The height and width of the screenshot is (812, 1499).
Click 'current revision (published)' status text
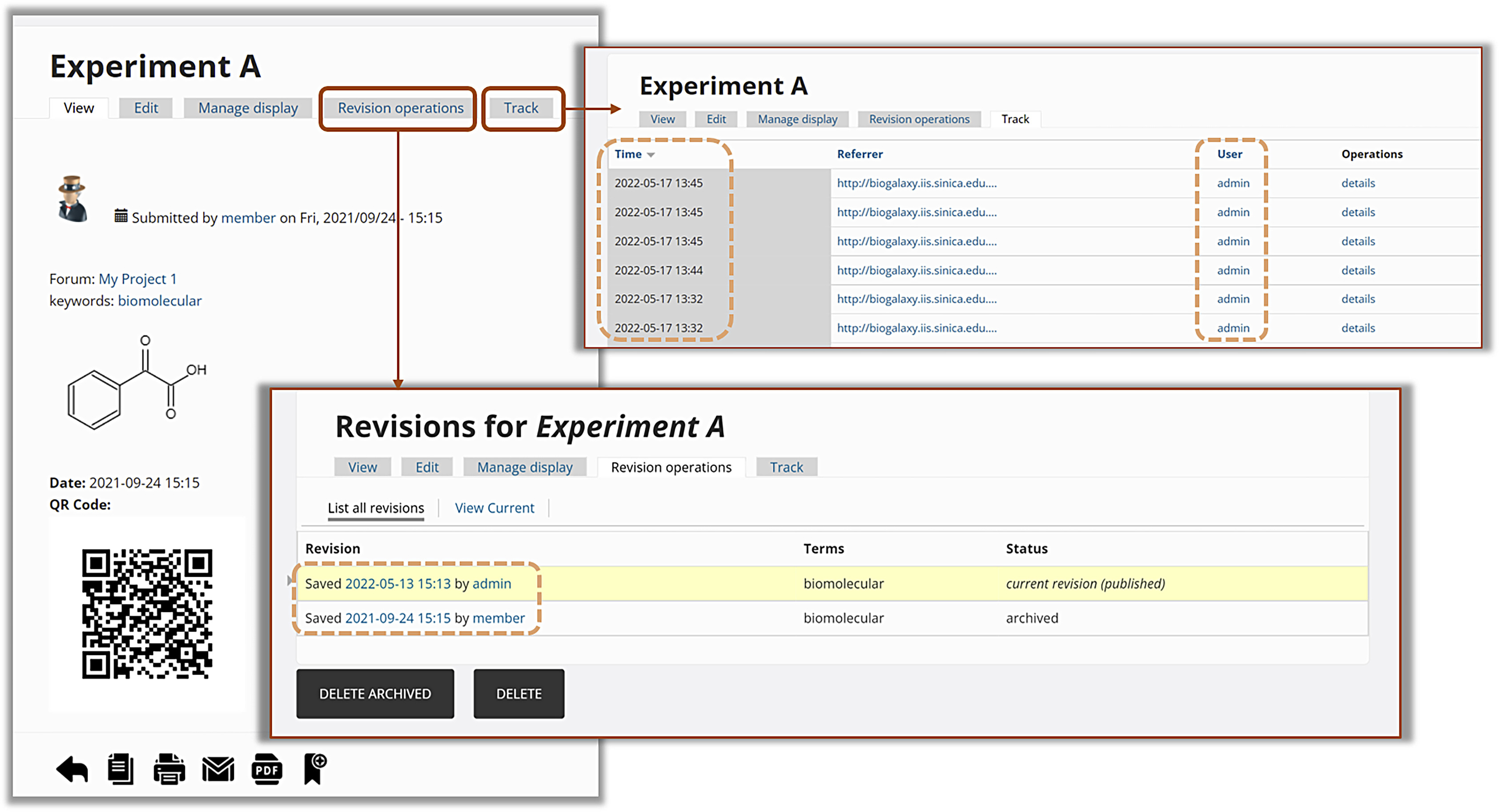click(1085, 584)
